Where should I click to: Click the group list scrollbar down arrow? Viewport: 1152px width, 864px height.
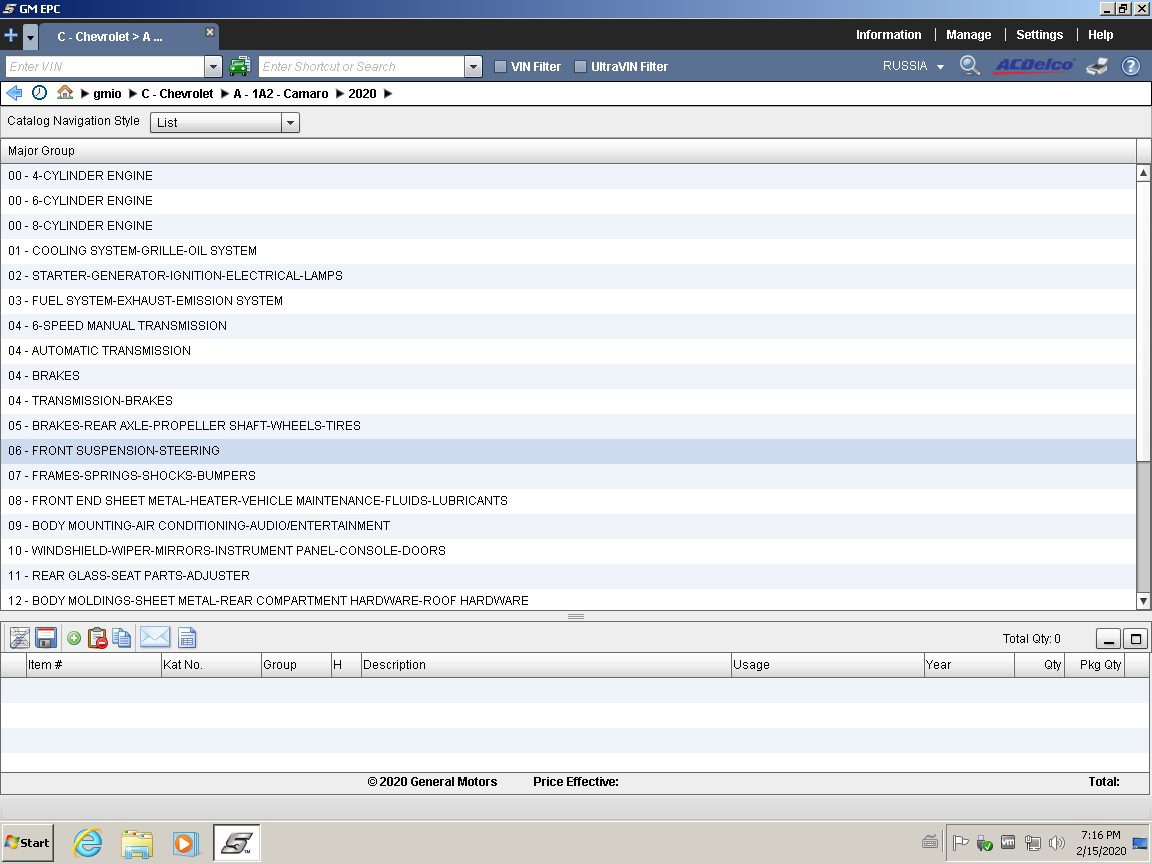click(1143, 601)
